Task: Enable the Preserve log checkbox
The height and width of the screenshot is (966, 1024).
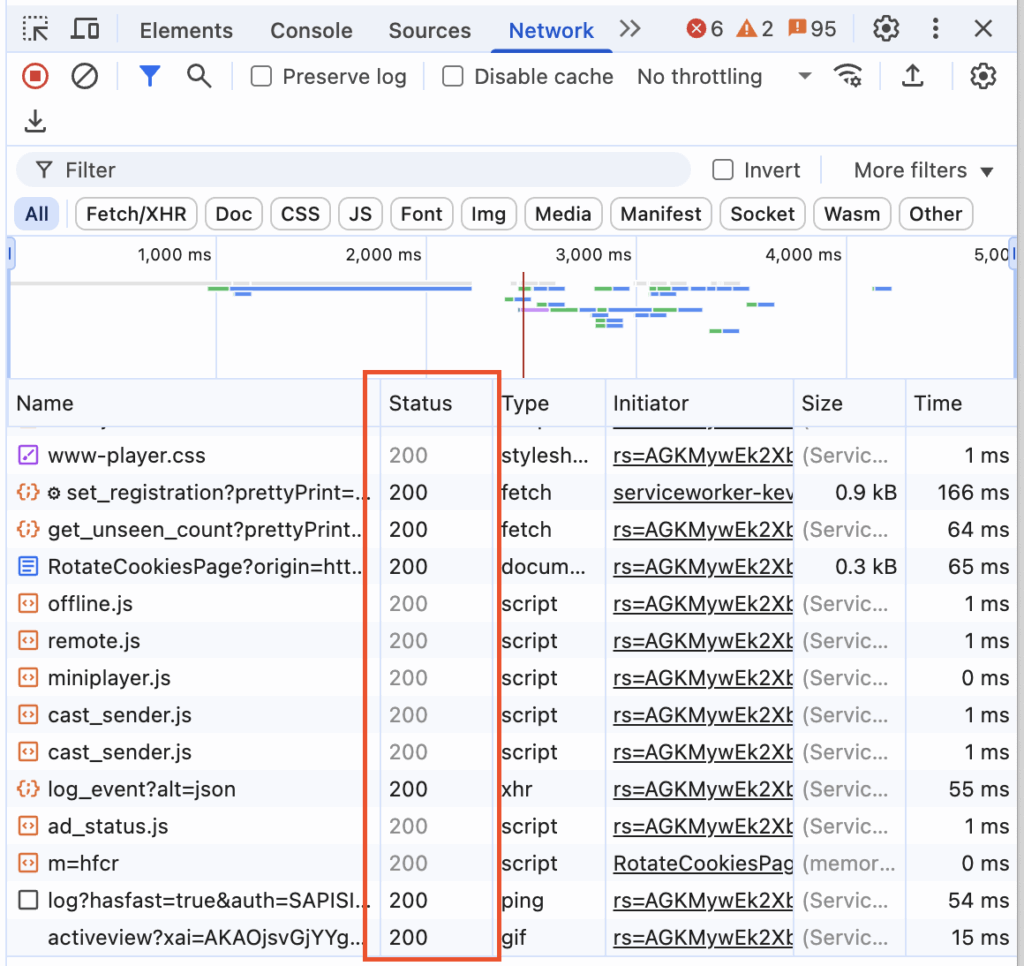Action: pos(261,76)
